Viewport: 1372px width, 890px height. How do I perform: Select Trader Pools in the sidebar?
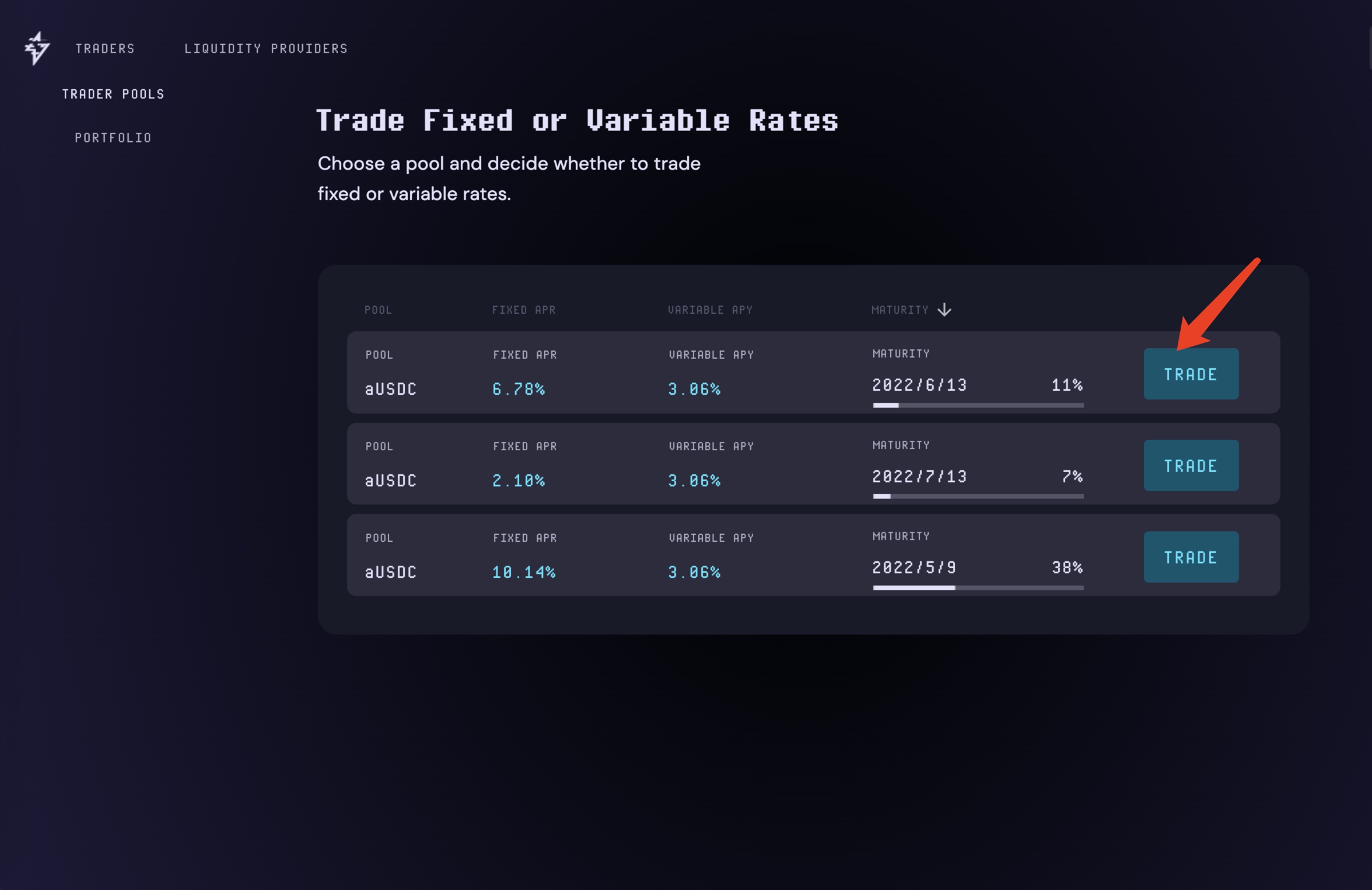pos(113,94)
